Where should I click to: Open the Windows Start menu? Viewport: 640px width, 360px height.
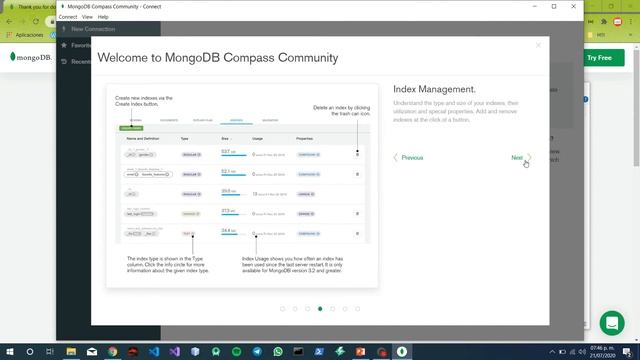coord(9,351)
